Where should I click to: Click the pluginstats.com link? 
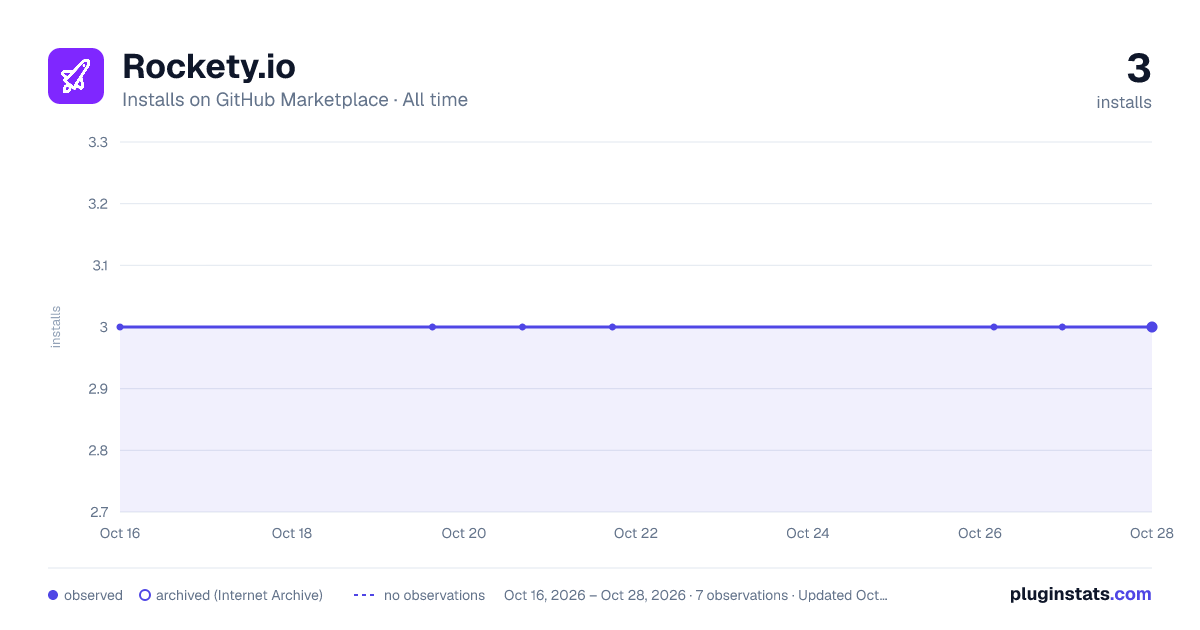[x=1081, y=594]
